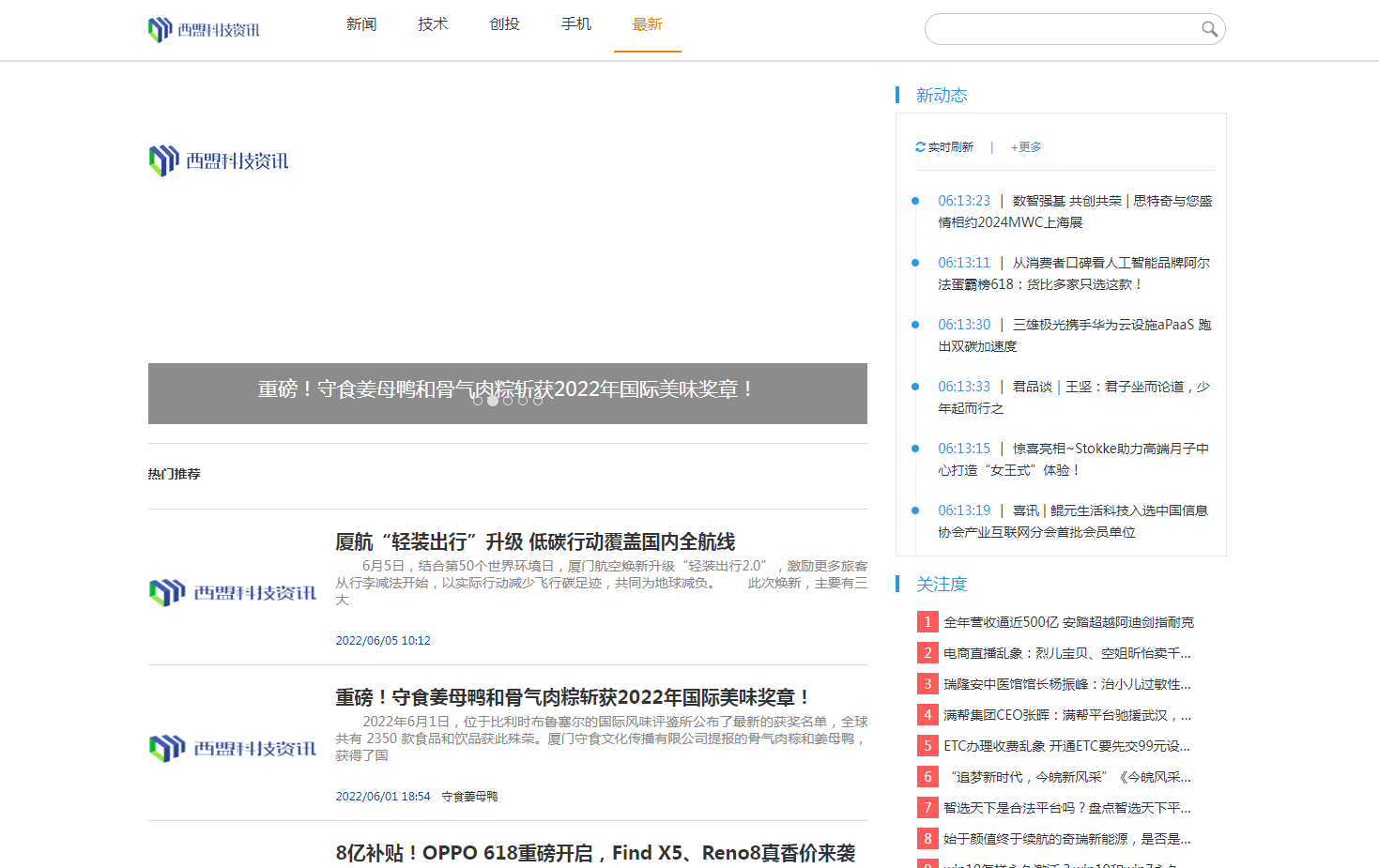1379x868 pixels.
Task: Click date '2022/06/05 10:12'
Action: tap(383, 641)
